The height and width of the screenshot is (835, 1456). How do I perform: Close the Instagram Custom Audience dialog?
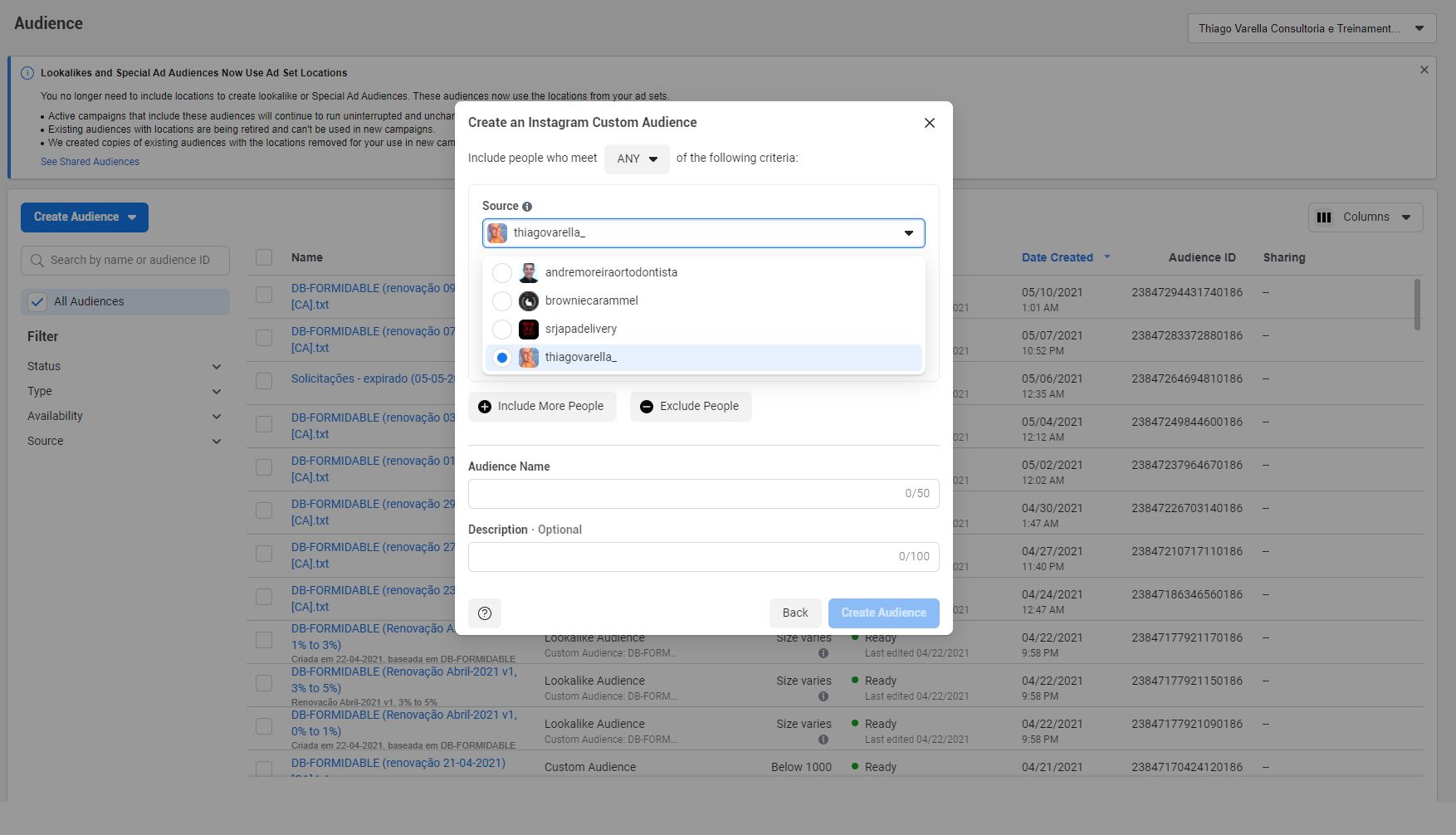pyautogui.click(x=929, y=123)
